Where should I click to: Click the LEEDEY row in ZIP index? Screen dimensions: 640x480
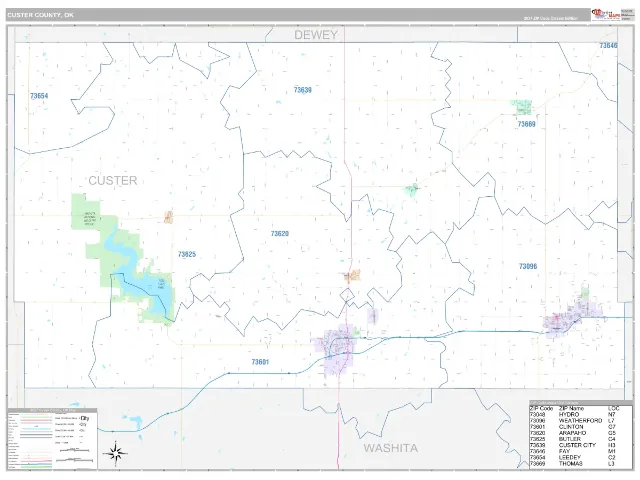[575, 458]
